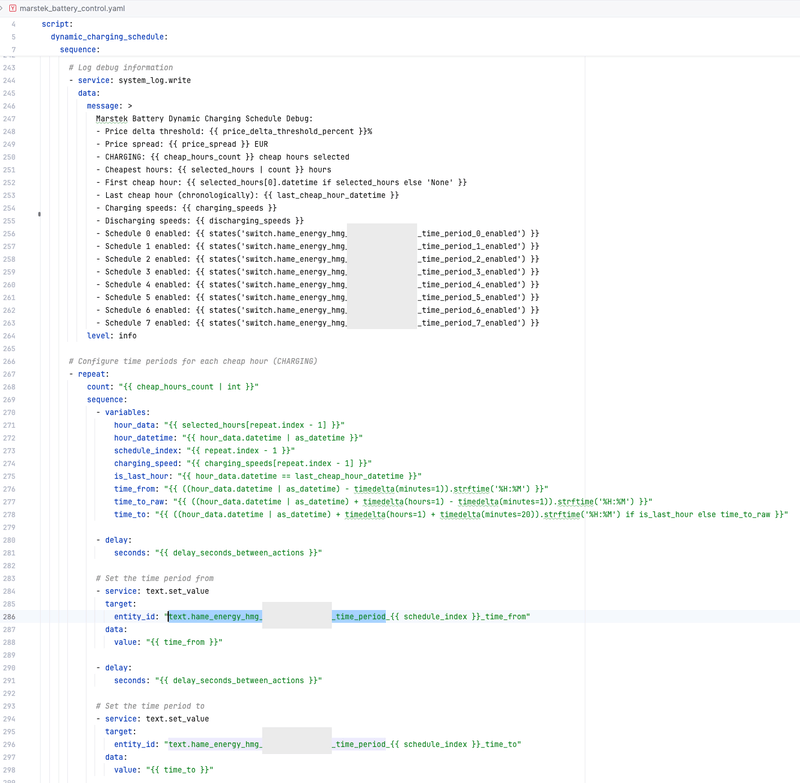Viewport: 800px width, 783px height.
Task: Click the "is_last_hour" variable key
Action: click(x=140, y=476)
